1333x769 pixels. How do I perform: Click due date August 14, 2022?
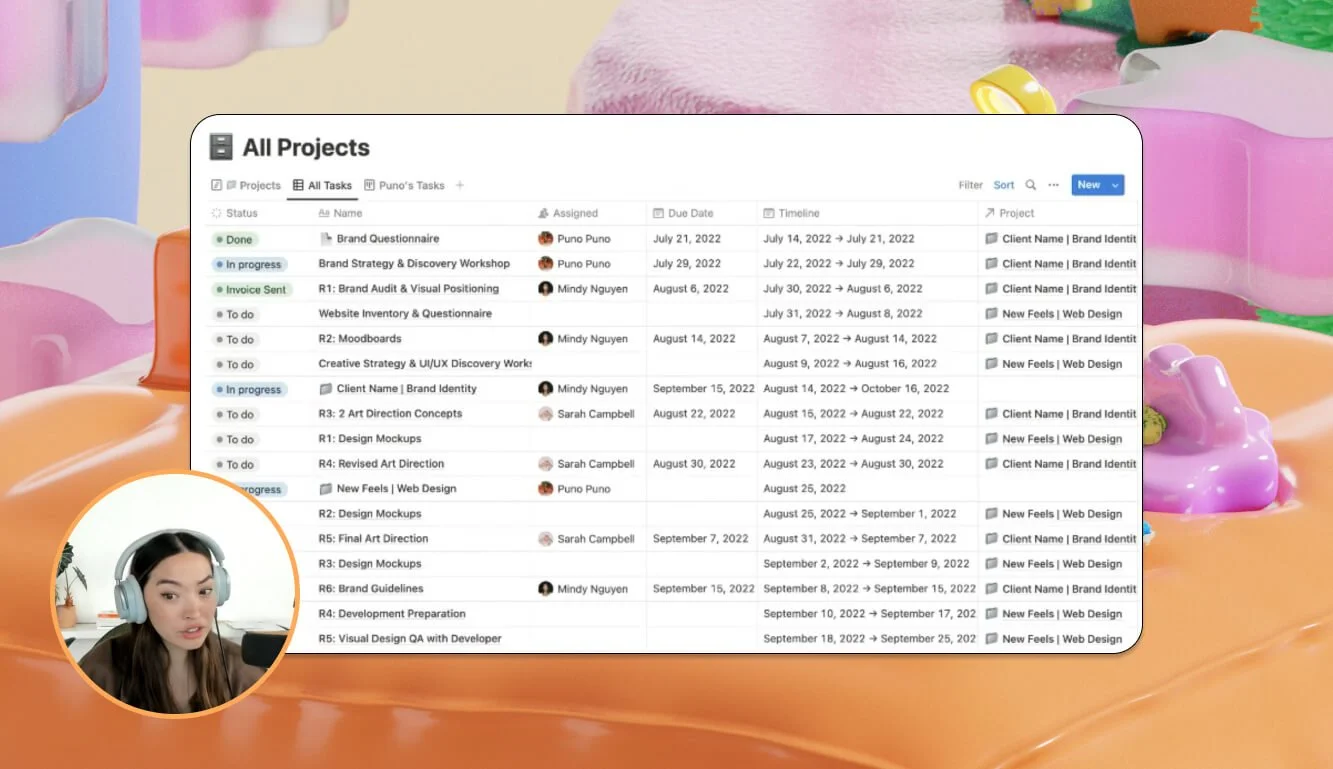coord(694,339)
